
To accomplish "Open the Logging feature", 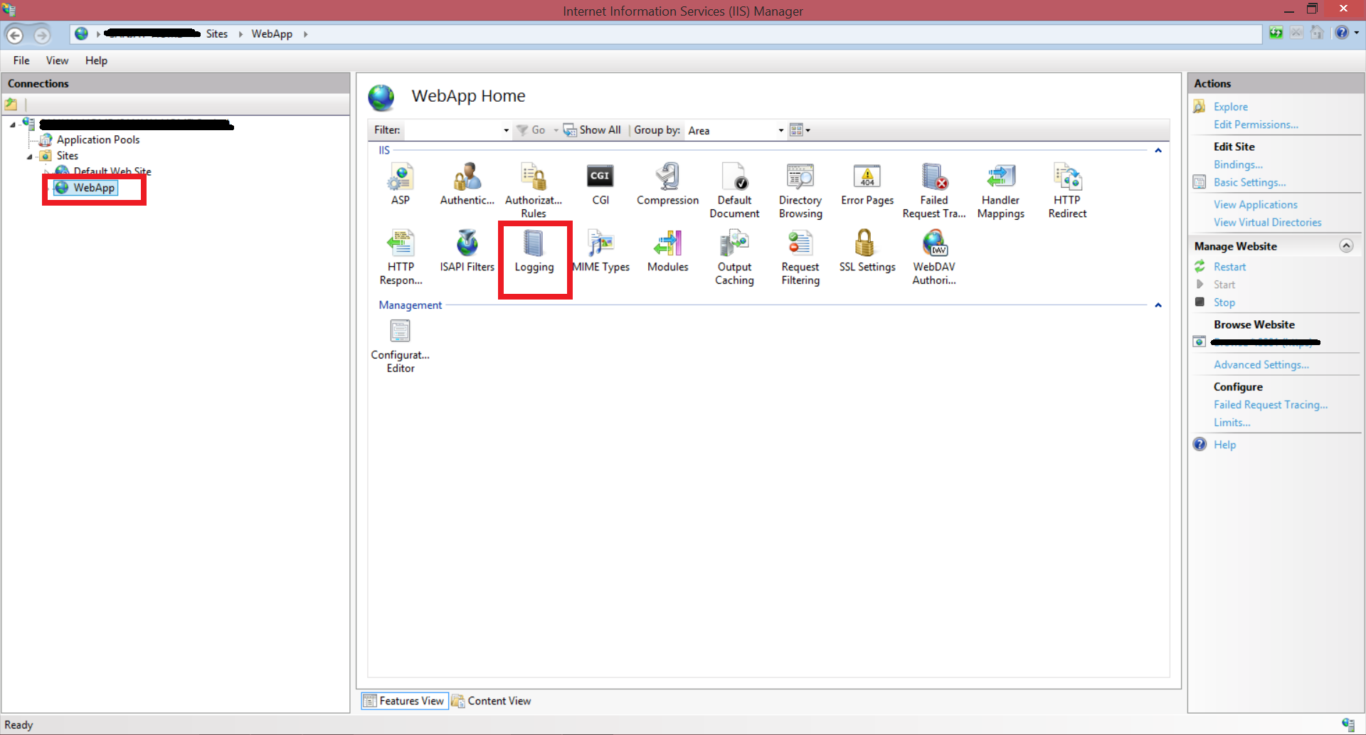I will coord(534,251).
